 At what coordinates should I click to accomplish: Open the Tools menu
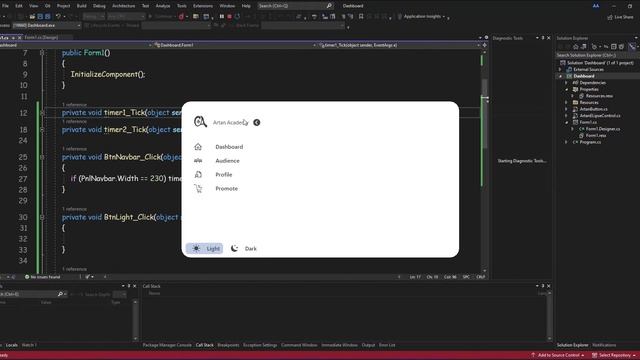[182, 6]
